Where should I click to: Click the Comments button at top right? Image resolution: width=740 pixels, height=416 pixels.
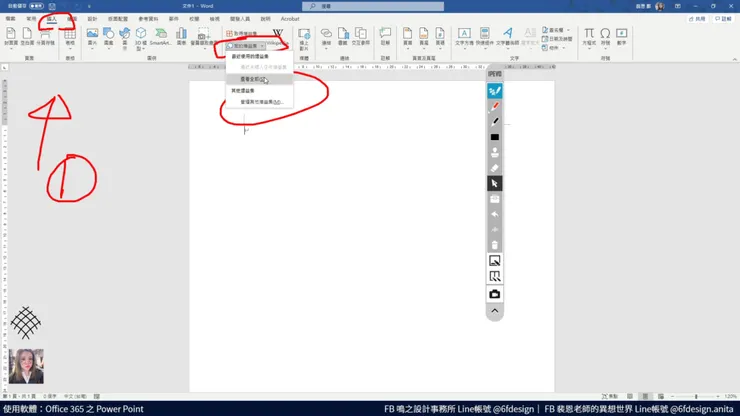723,19
